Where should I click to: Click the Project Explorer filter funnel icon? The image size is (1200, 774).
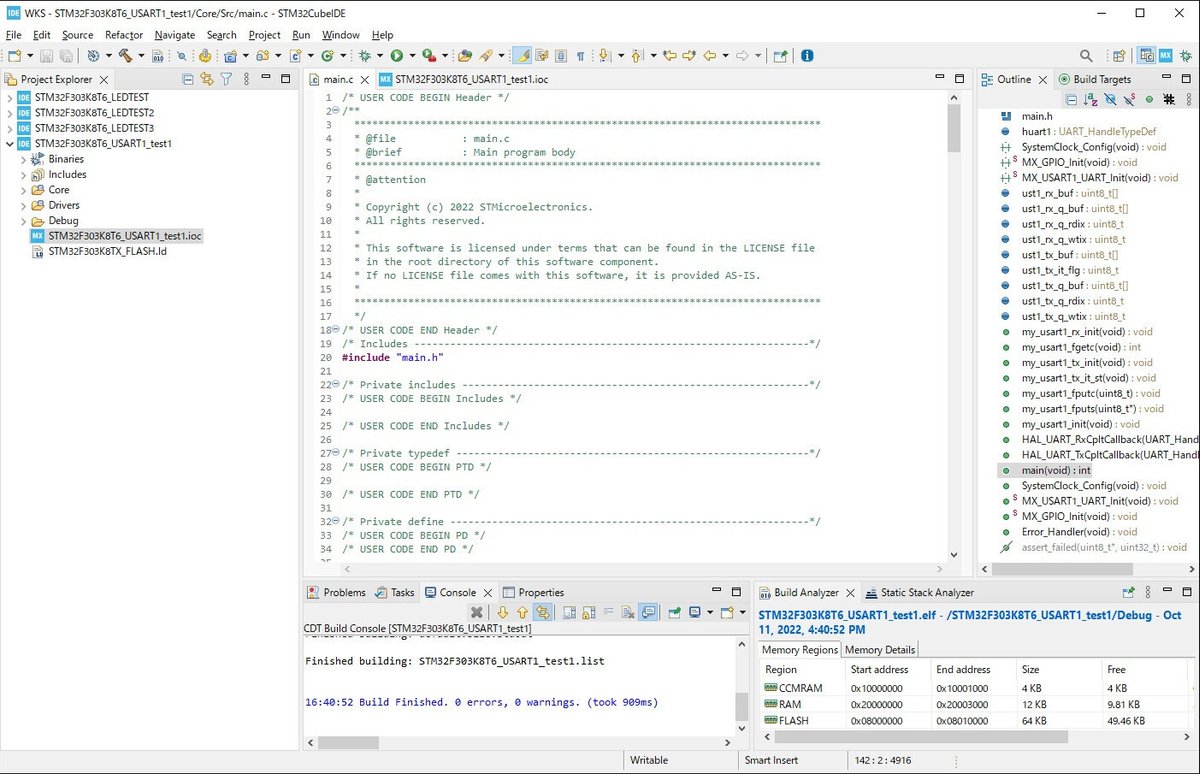(227, 79)
